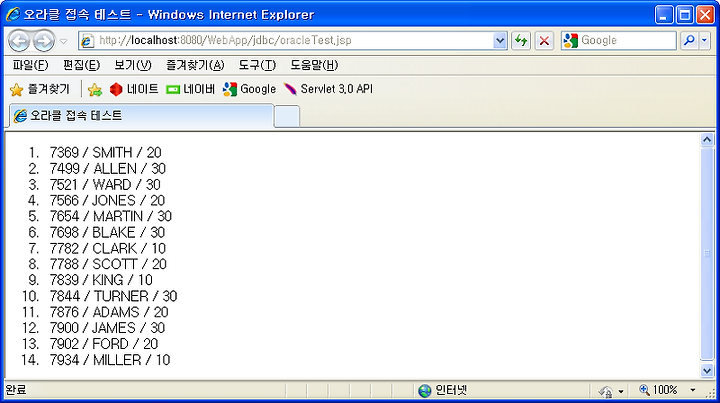Click the row 7499 / ALLEN / 30
720x403 pixels.
(x=108, y=168)
